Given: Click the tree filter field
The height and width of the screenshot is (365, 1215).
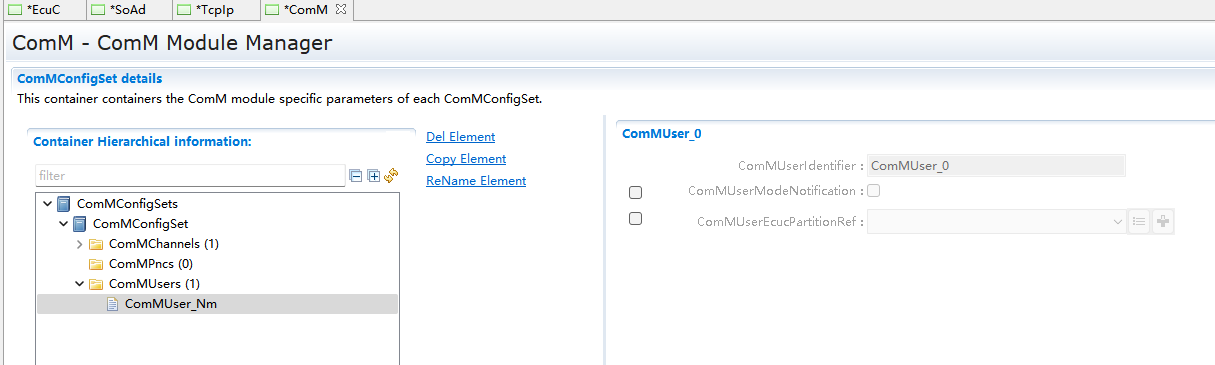Looking at the screenshot, I should (x=190, y=176).
